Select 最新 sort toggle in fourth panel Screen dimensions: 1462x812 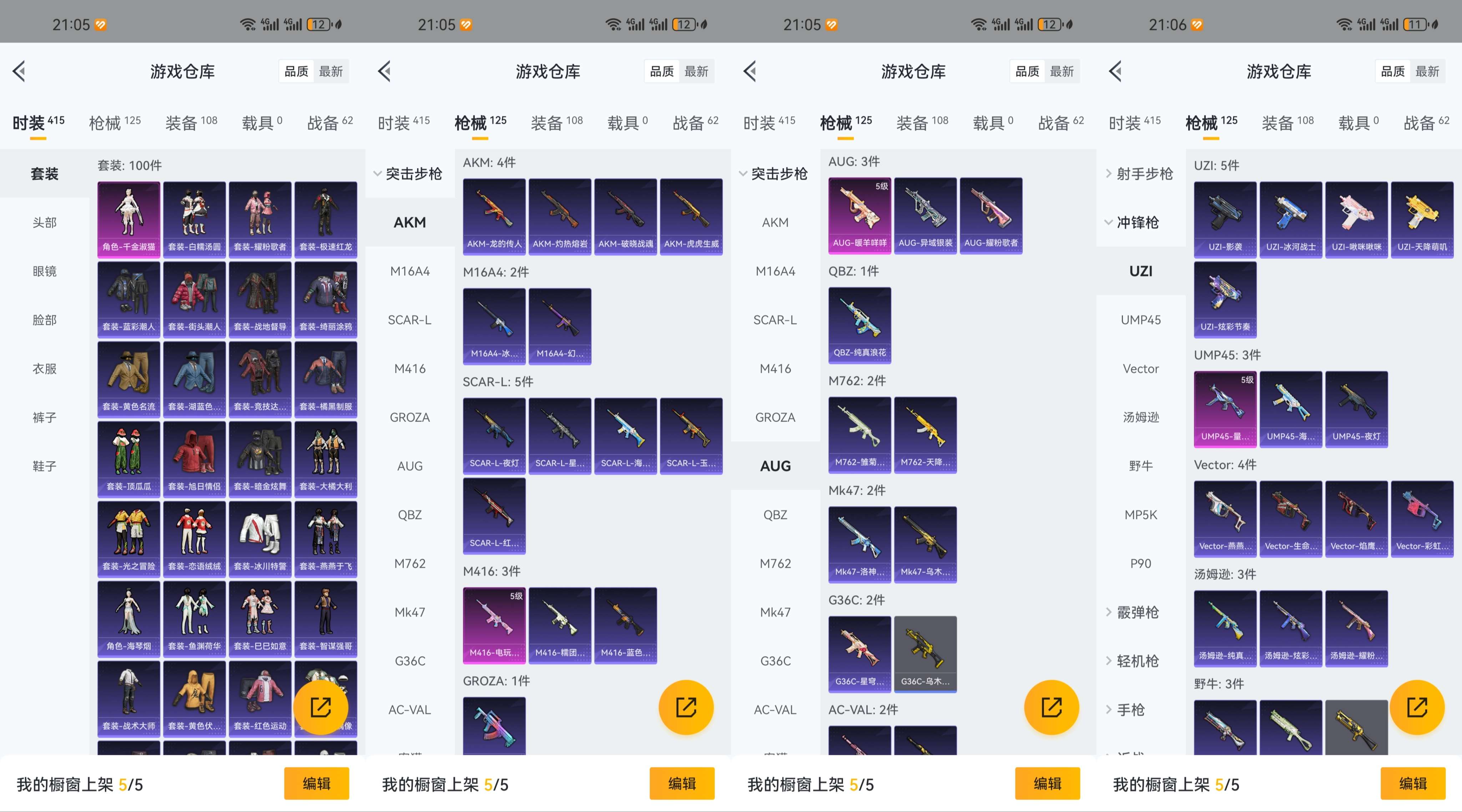(x=1427, y=71)
